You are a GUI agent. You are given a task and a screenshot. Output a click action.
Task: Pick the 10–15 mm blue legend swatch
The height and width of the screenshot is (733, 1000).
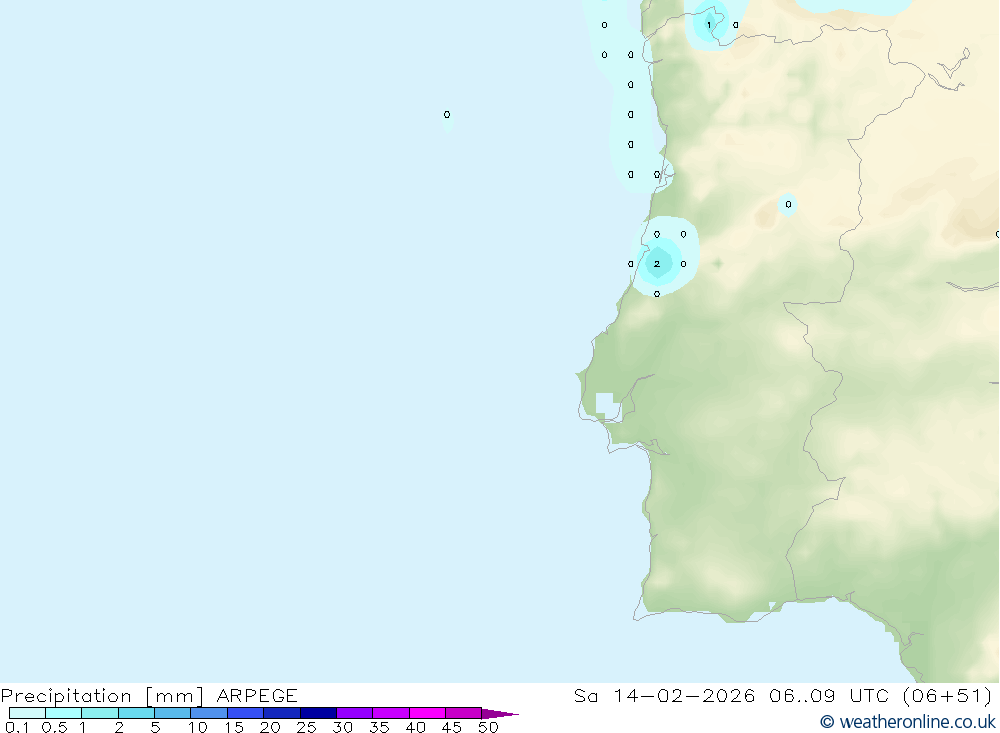pos(209,713)
